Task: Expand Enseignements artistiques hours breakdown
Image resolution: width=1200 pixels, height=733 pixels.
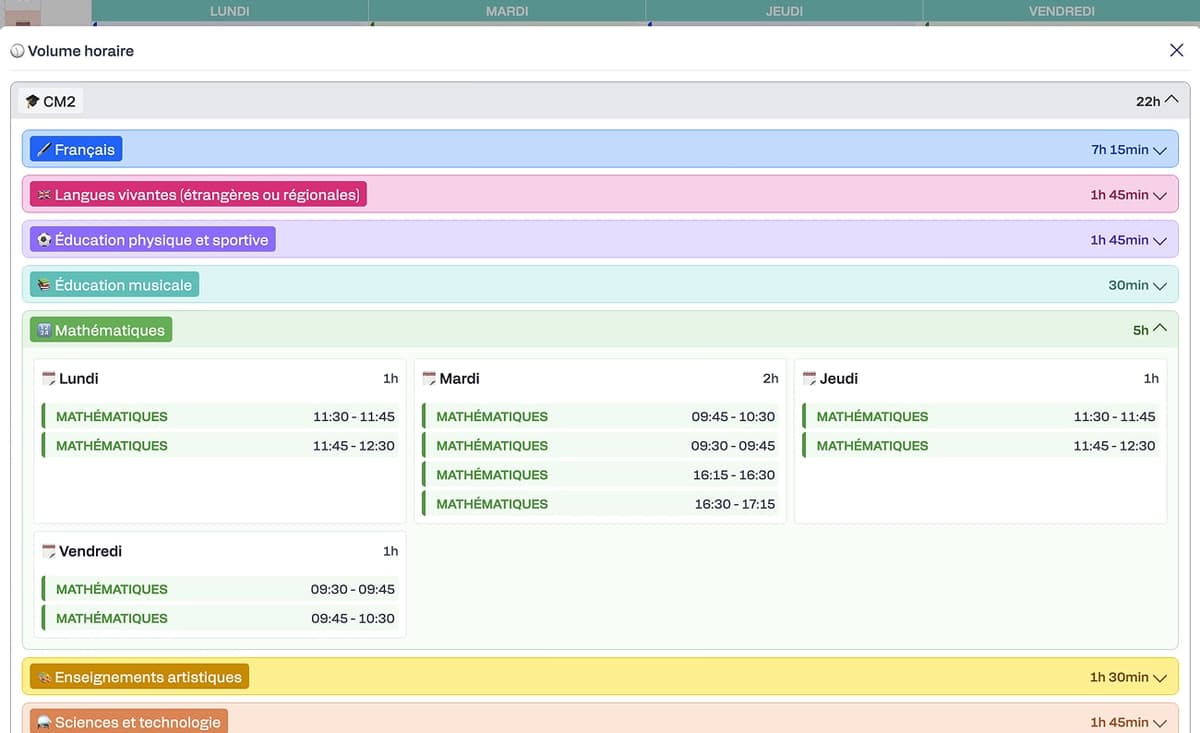Action: click(1160, 677)
